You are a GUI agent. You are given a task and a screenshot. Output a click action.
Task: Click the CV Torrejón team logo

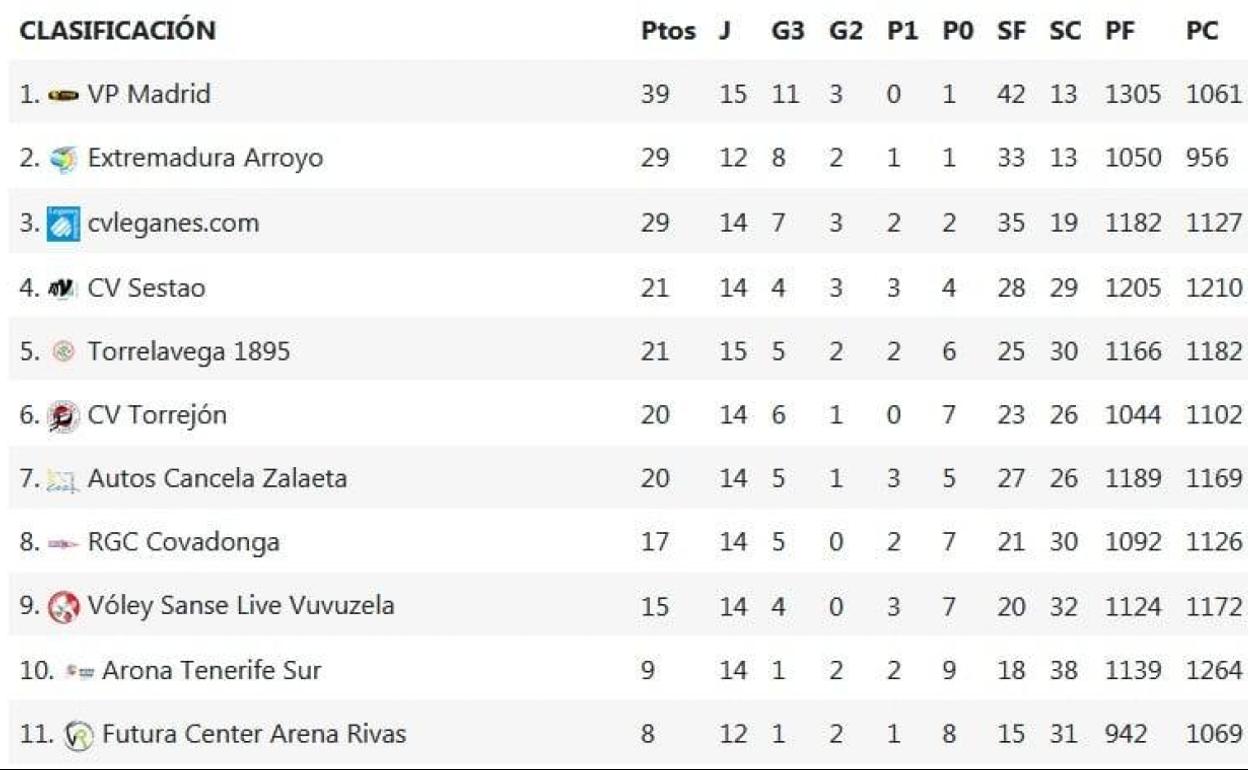pos(63,416)
